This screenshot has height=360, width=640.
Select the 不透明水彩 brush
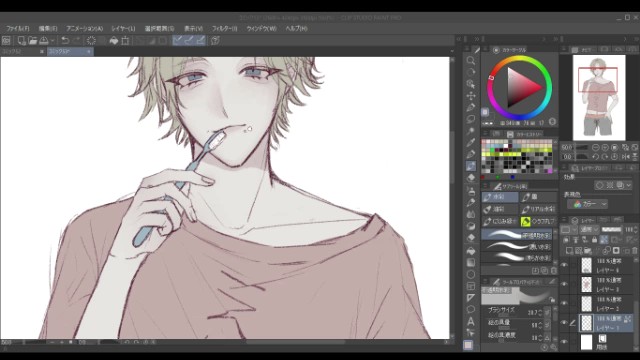click(517, 234)
